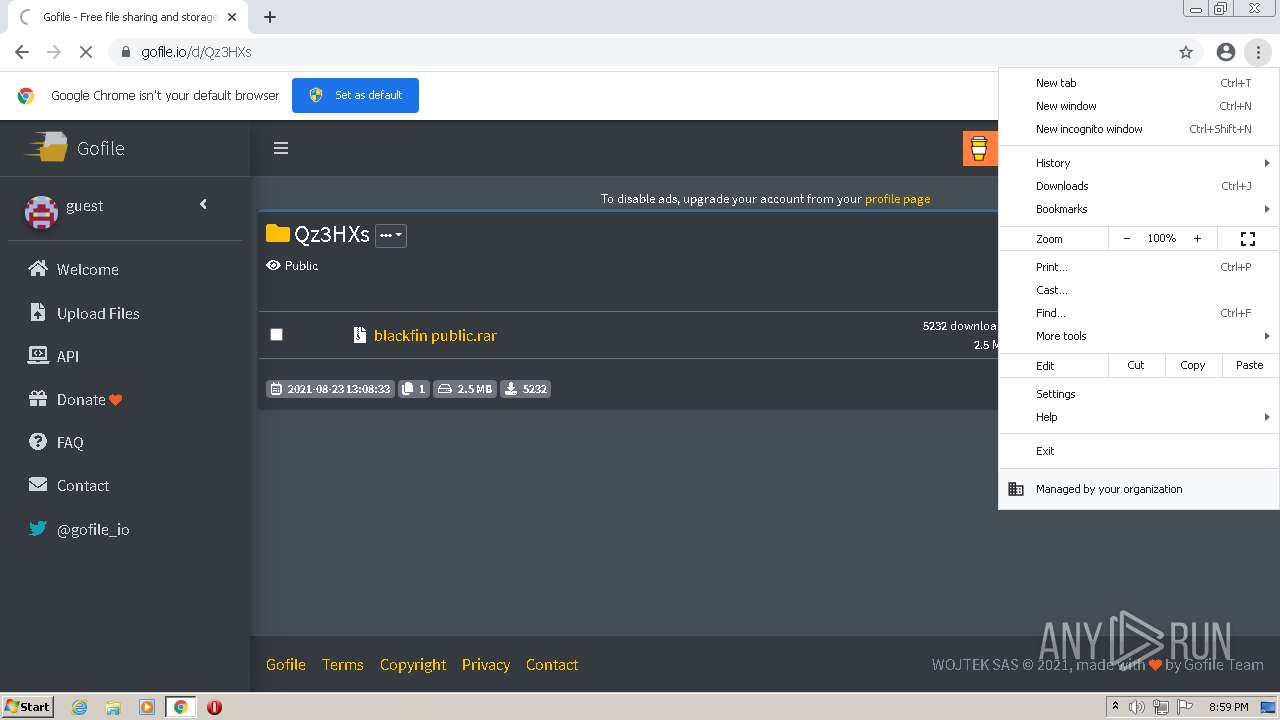The width and height of the screenshot is (1280, 720).
Task: Open the profile page link
Action: coord(897,199)
